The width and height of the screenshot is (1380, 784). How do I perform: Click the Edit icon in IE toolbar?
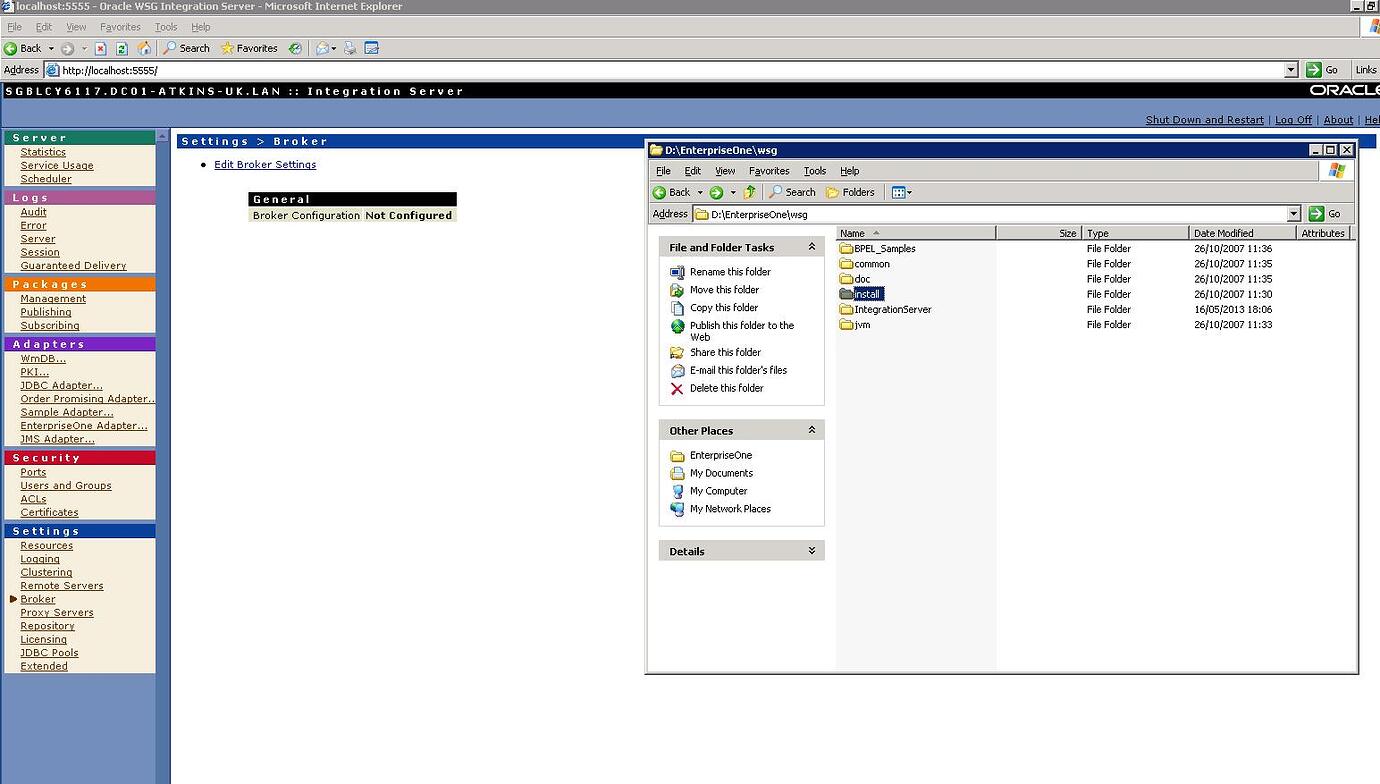[371, 48]
